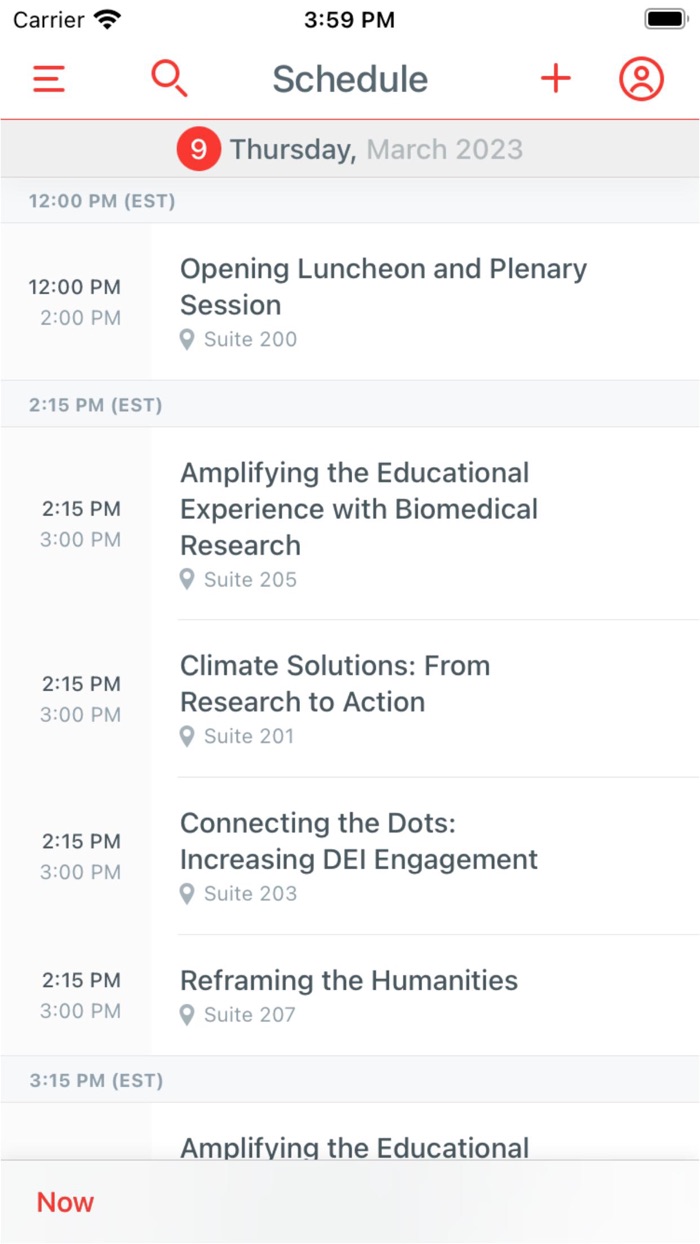Open Reframing the Humanities session
The height and width of the screenshot is (1244, 700).
click(349, 981)
